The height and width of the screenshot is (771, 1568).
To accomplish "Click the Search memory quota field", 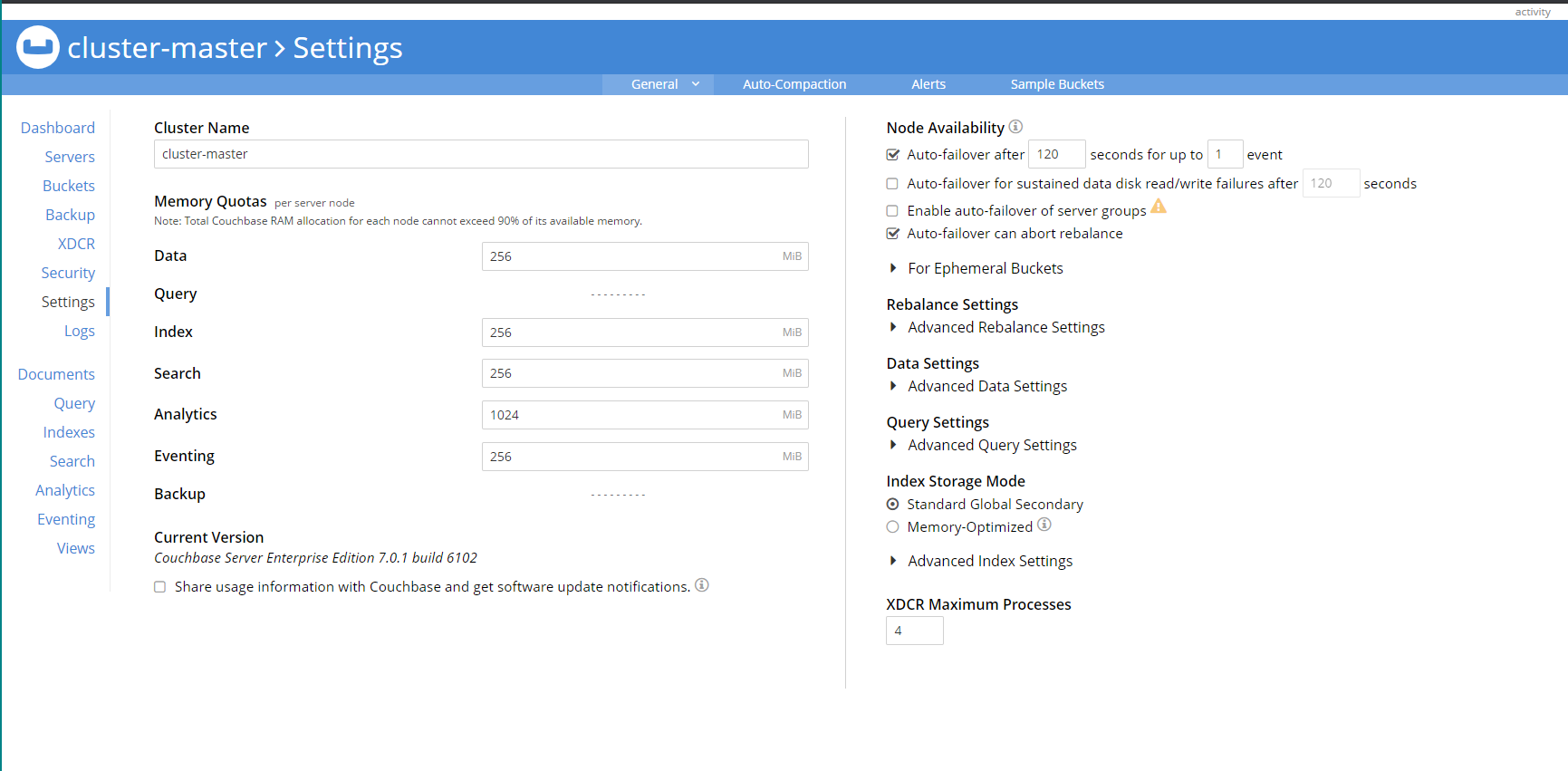I will 645,373.
